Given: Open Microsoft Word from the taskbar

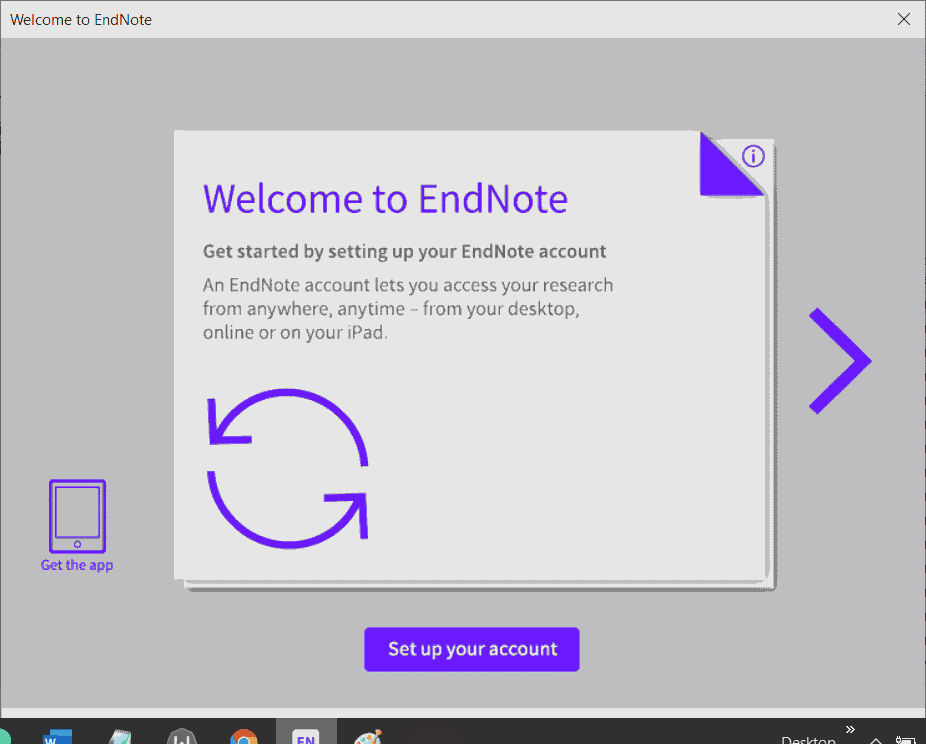Looking at the screenshot, I should click(x=57, y=736).
